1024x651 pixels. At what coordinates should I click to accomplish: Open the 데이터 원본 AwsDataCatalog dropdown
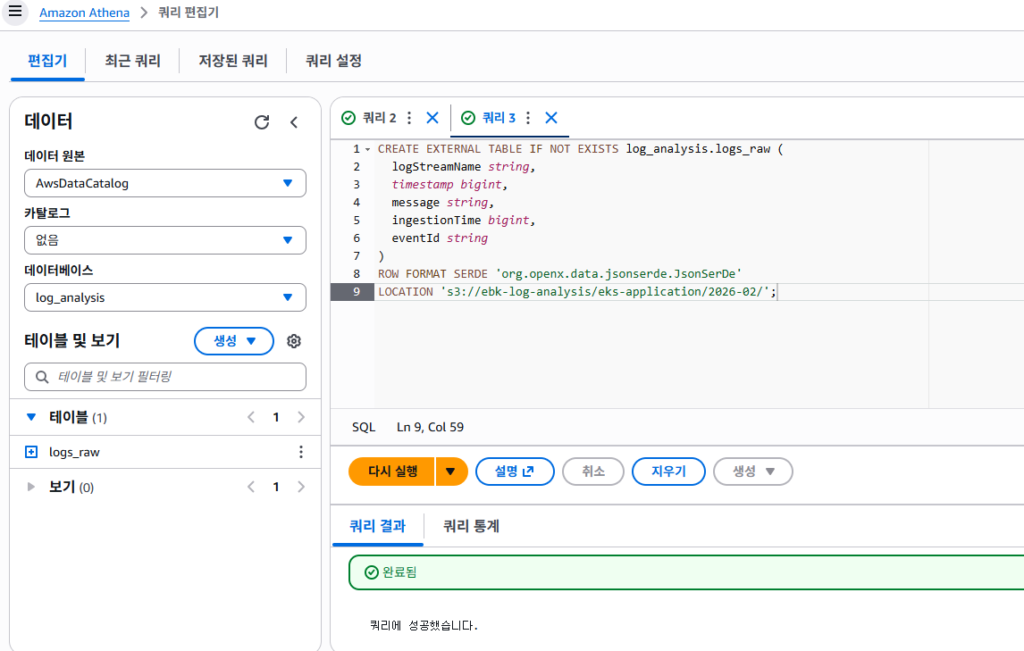point(165,184)
